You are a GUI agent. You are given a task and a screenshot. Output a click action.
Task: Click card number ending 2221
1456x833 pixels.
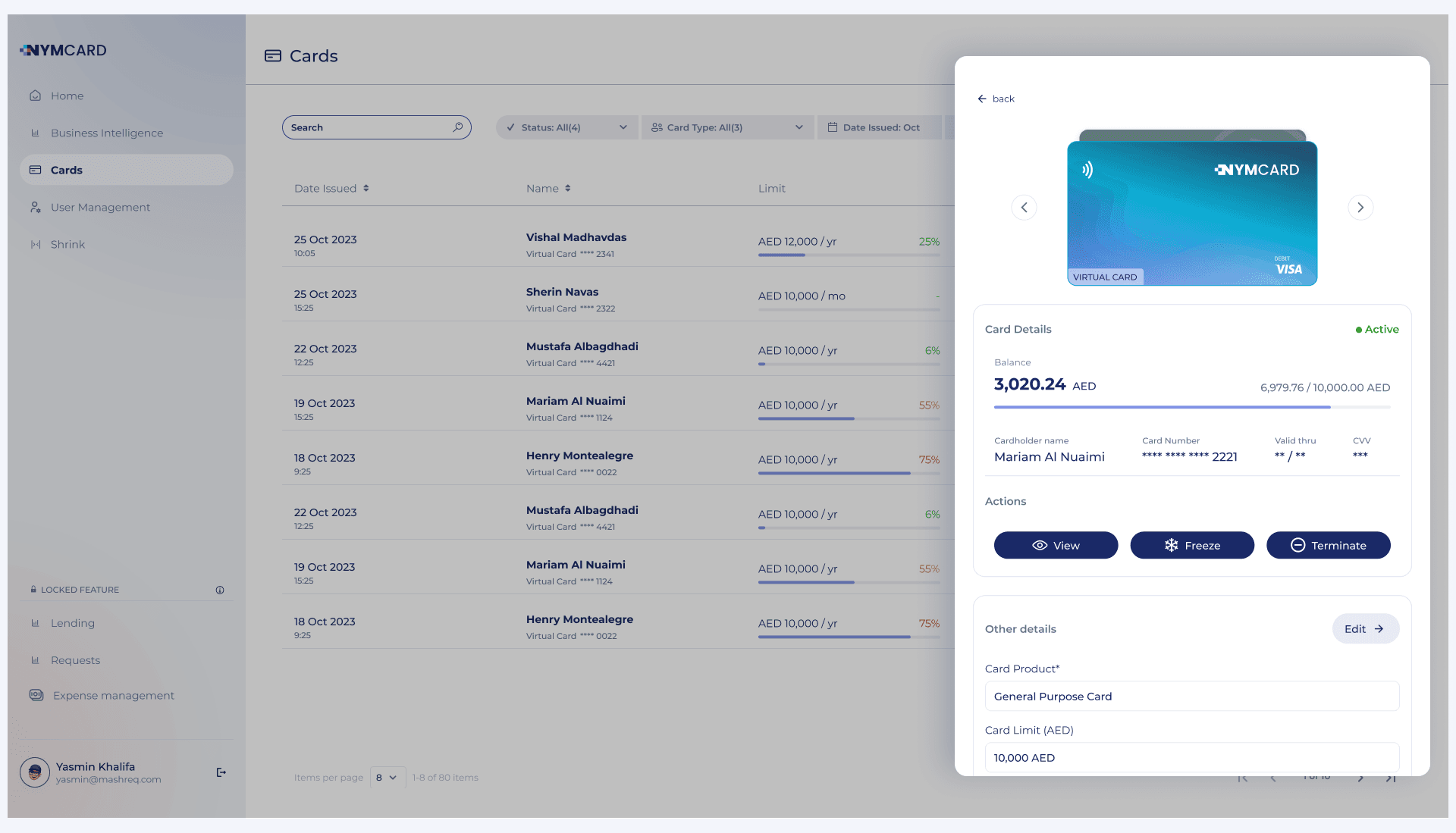click(x=1190, y=456)
